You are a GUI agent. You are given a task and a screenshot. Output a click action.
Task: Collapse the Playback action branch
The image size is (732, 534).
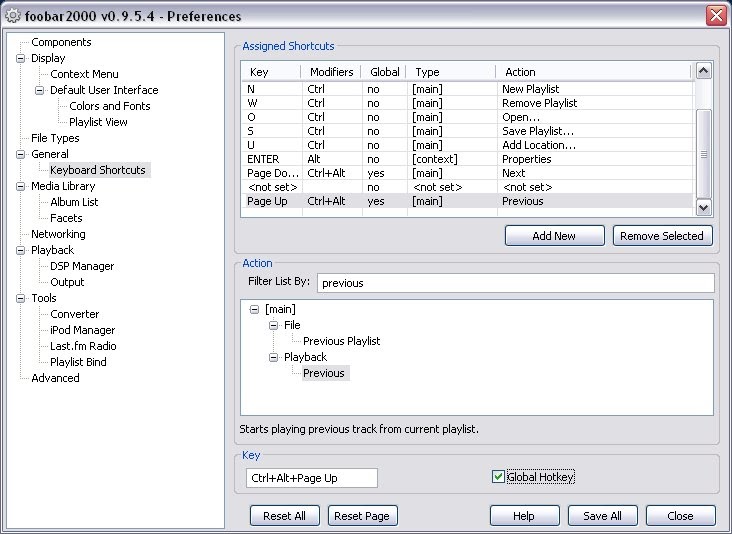click(274, 357)
